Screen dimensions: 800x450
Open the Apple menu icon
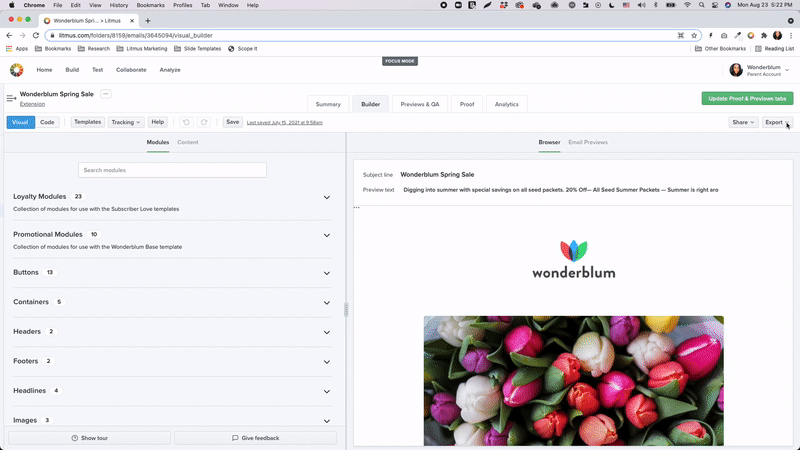11,5
